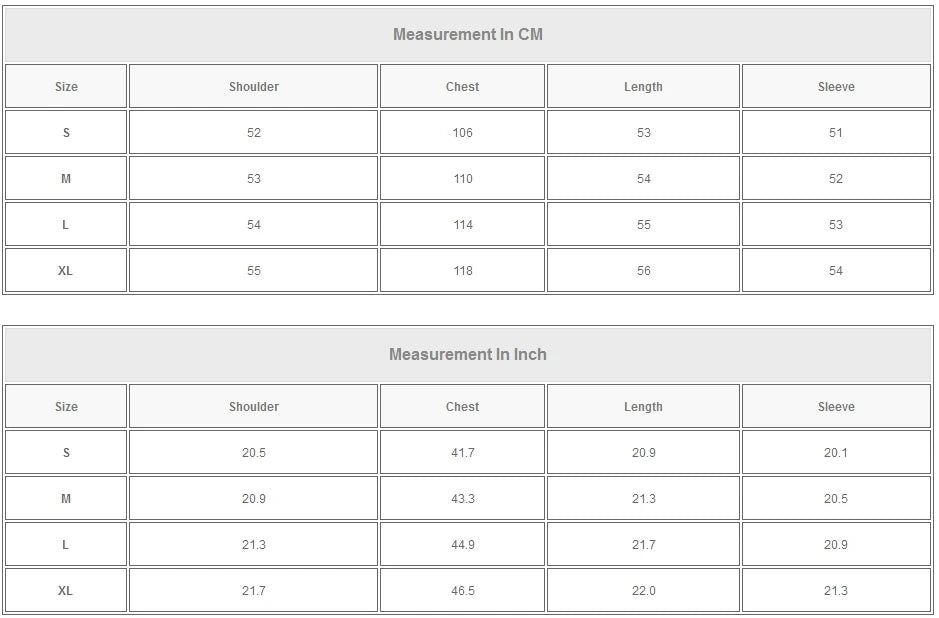Screen dimensions: 939x618
Task: Click chest value 110 for size M
Action: pyautogui.click(x=462, y=179)
